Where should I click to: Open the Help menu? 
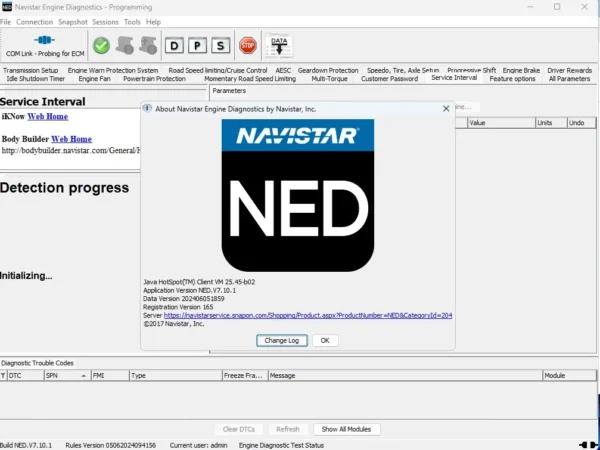pos(153,22)
